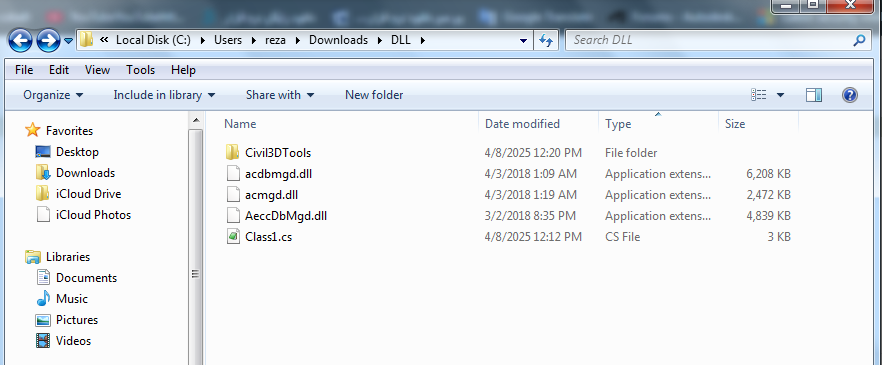Select Users in breadcrumb path
The width and height of the screenshot is (882, 365).
[x=228, y=40]
